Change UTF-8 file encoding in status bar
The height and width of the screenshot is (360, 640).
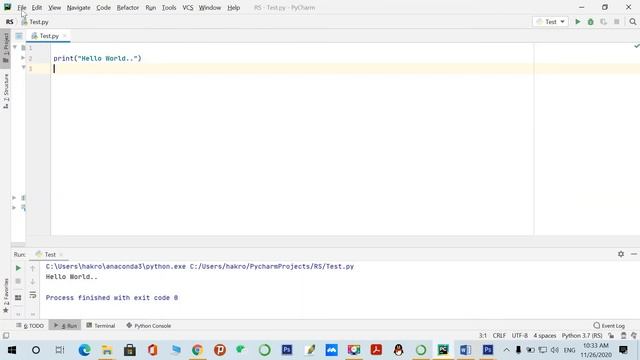coord(520,336)
